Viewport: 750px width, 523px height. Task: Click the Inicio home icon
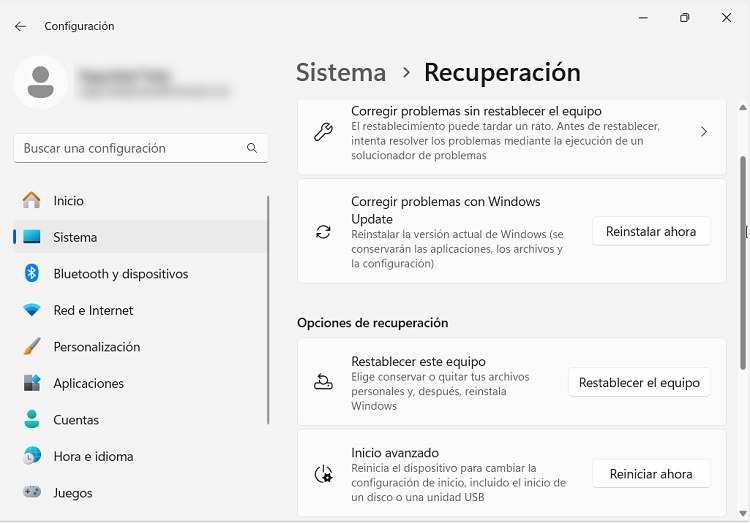click(32, 201)
